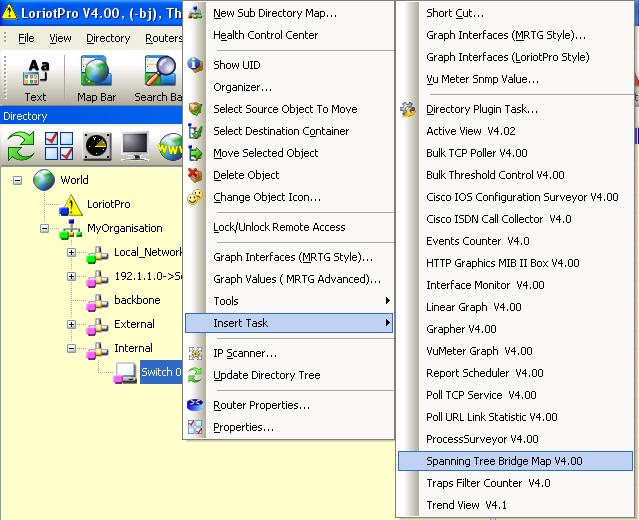Click the Show UID info icon
This screenshot has width=639, height=520.
(x=196, y=64)
